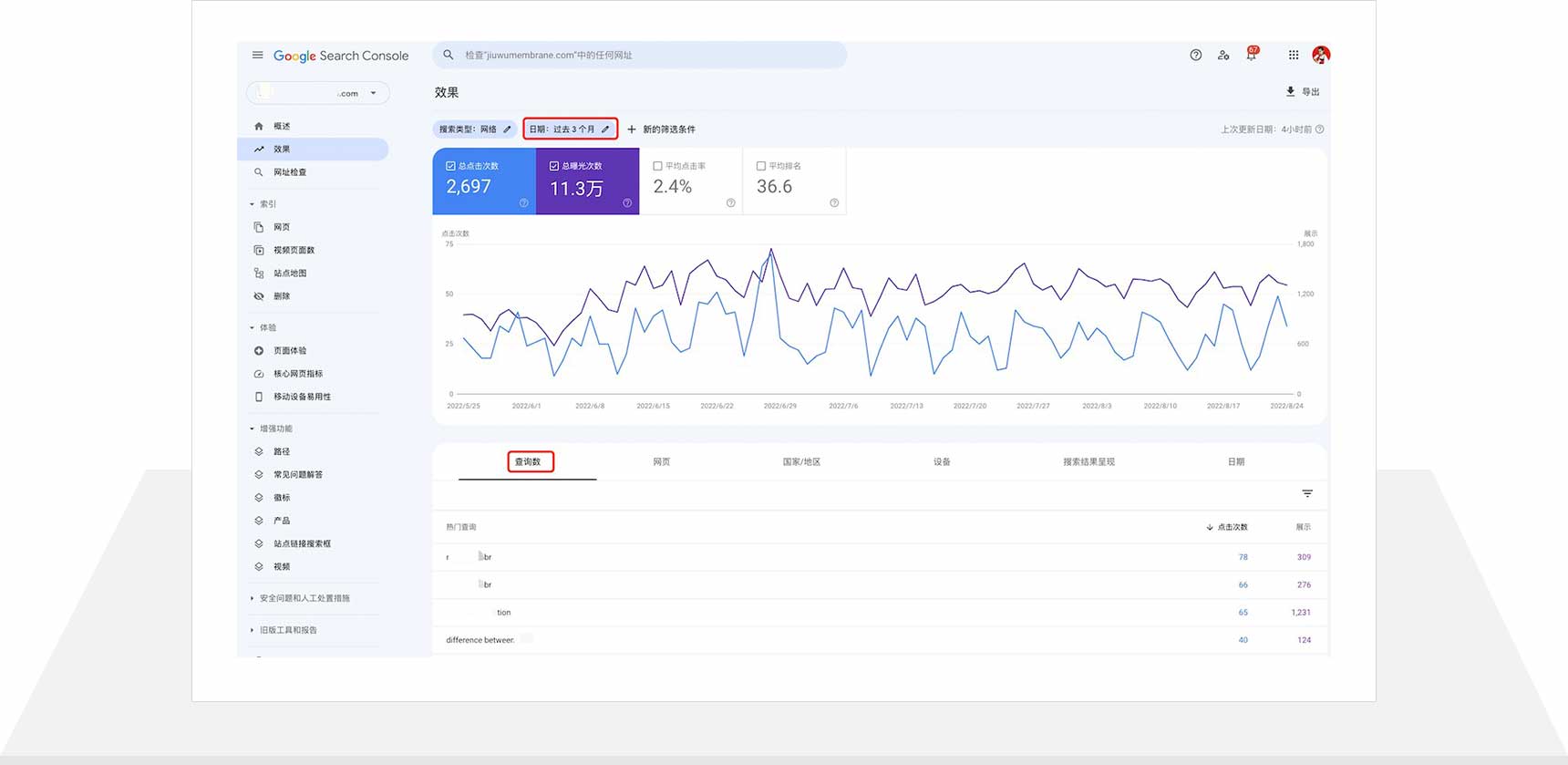
Task: Click the 导出 download icon
Action: pyautogui.click(x=1290, y=92)
